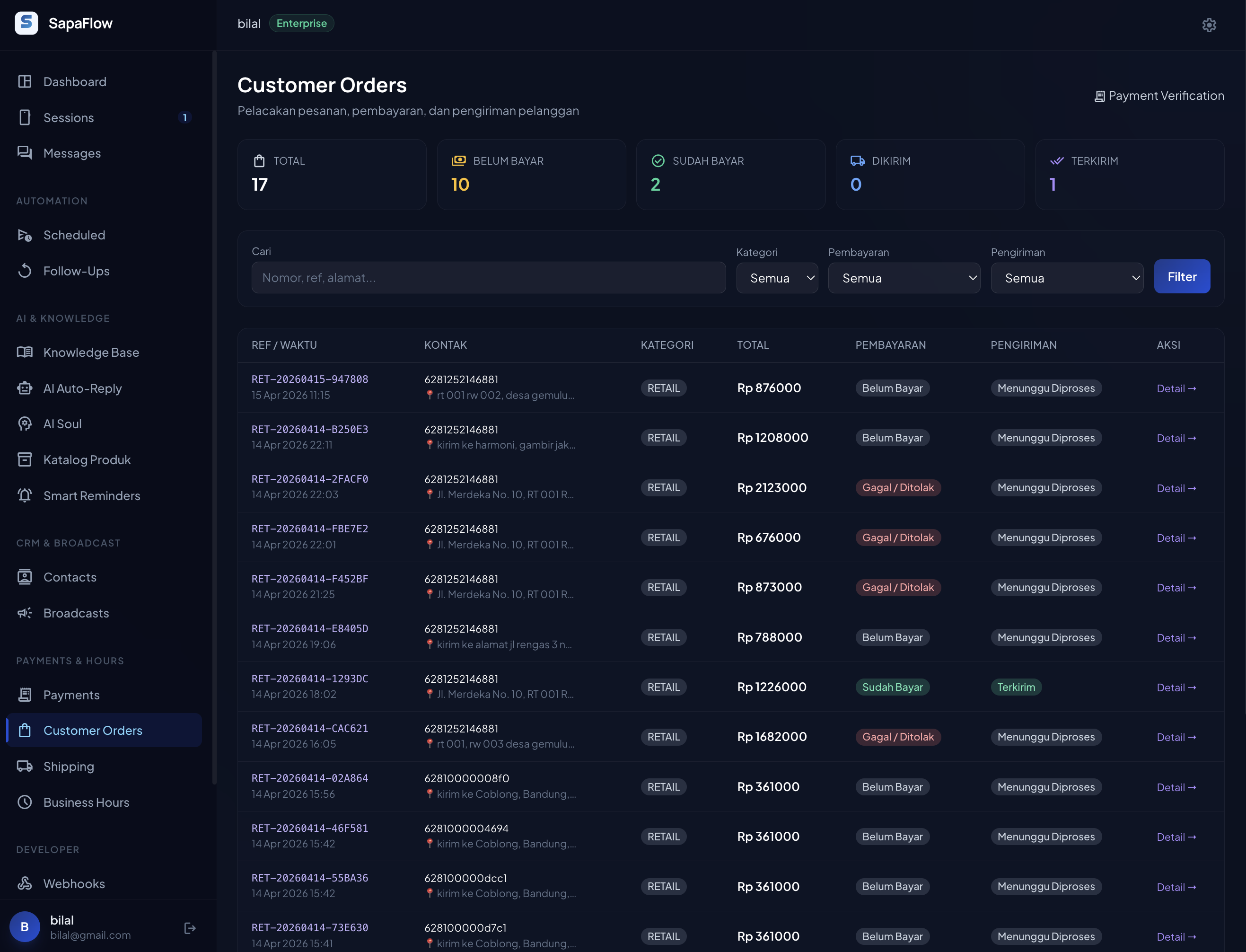Click the SapaFlow logo icon
The width and height of the screenshot is (1246, 952).
tap(26, 23)
